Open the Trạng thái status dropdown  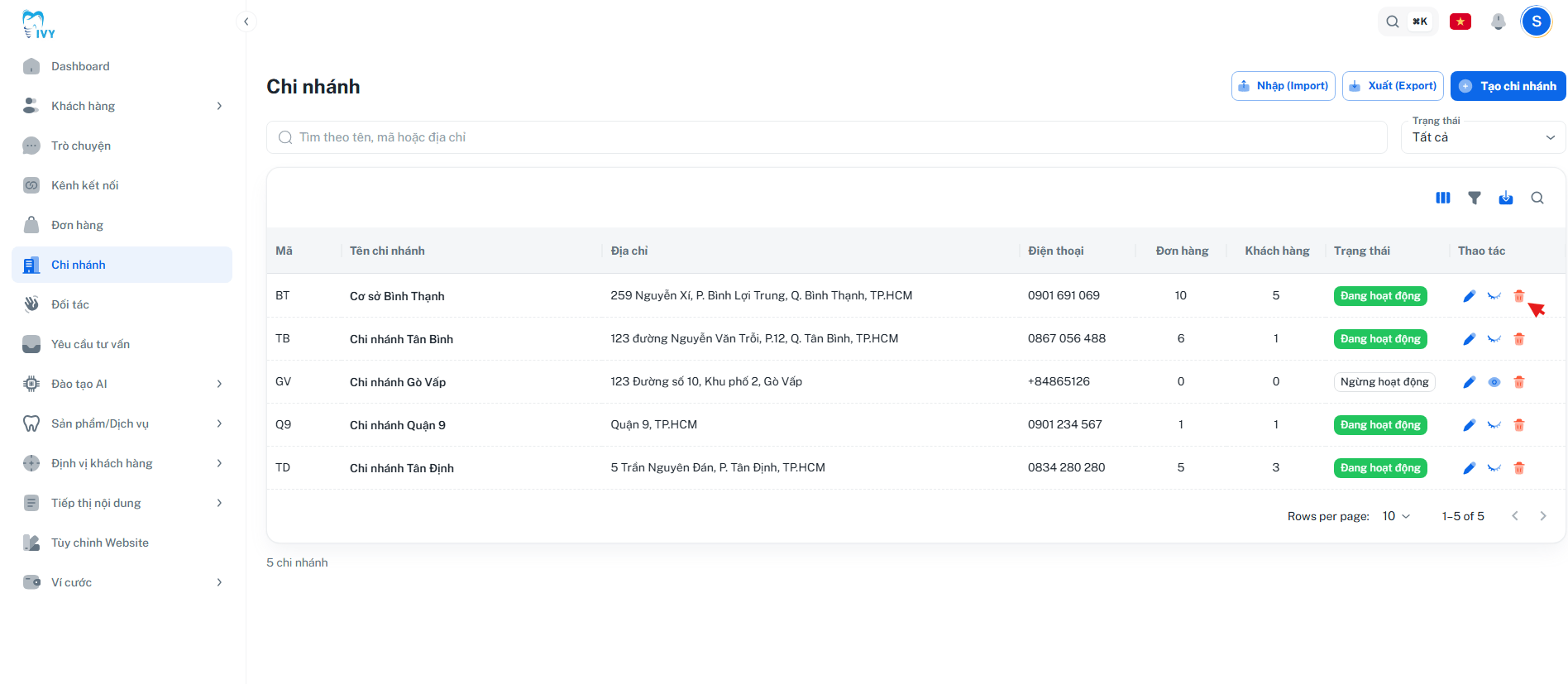click(1484, 137)
